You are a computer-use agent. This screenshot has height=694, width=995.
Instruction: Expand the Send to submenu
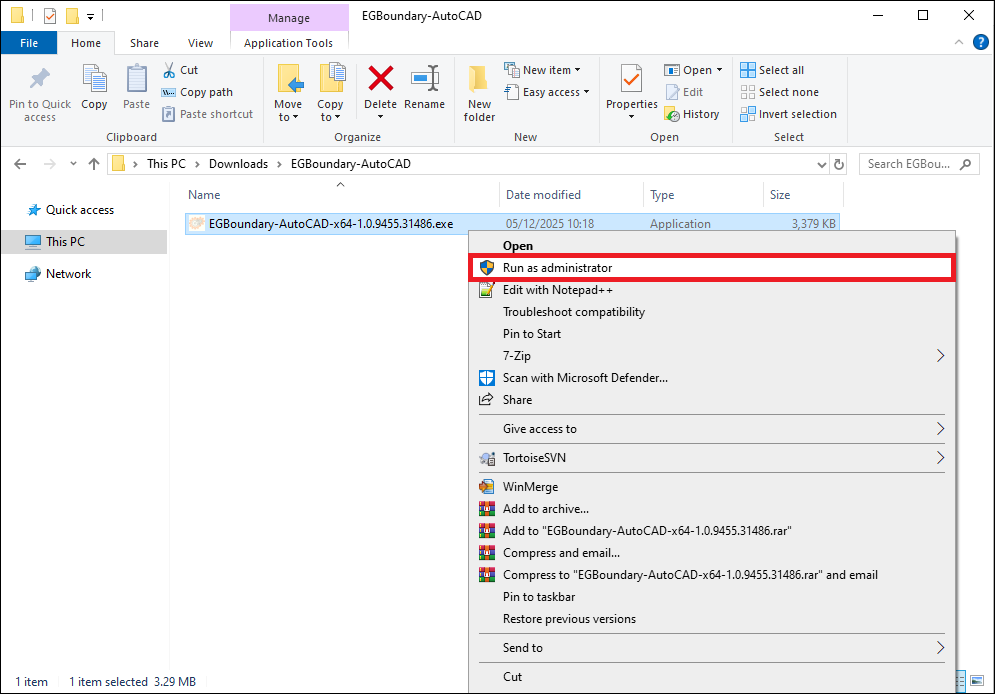pos(711,648)
